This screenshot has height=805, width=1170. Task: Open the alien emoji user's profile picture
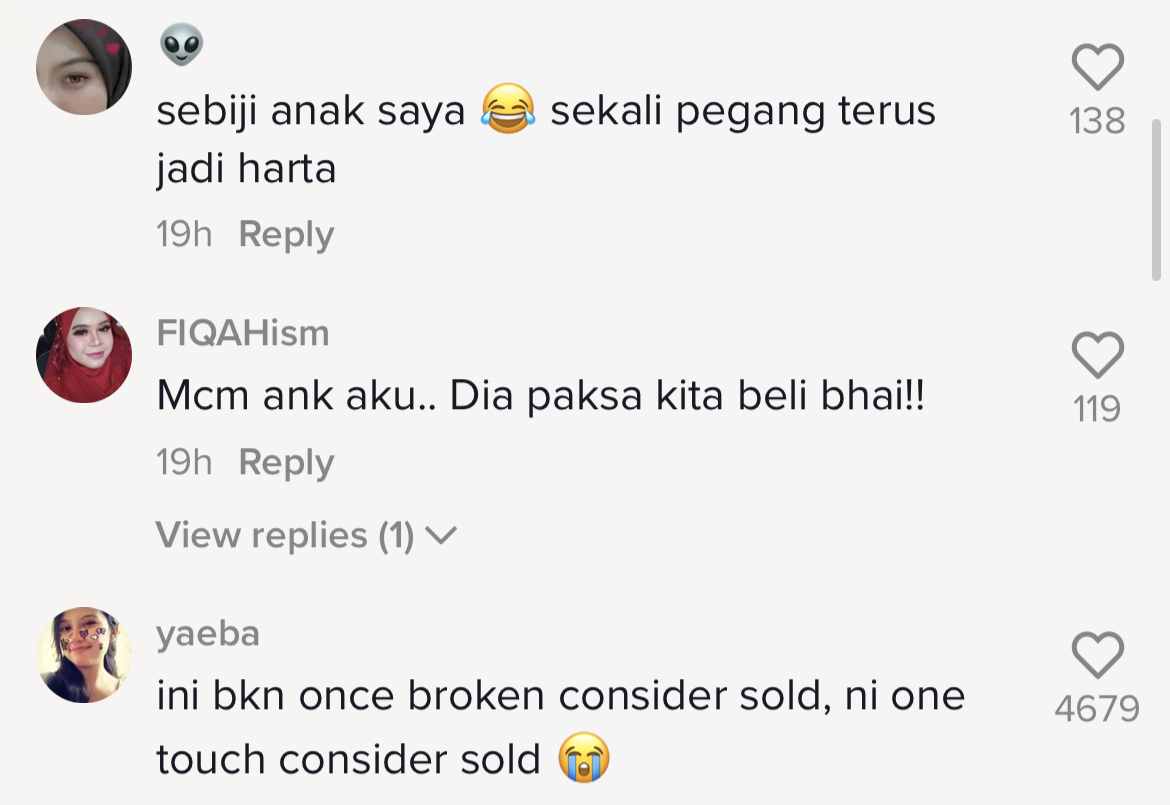tap(84, 67)
